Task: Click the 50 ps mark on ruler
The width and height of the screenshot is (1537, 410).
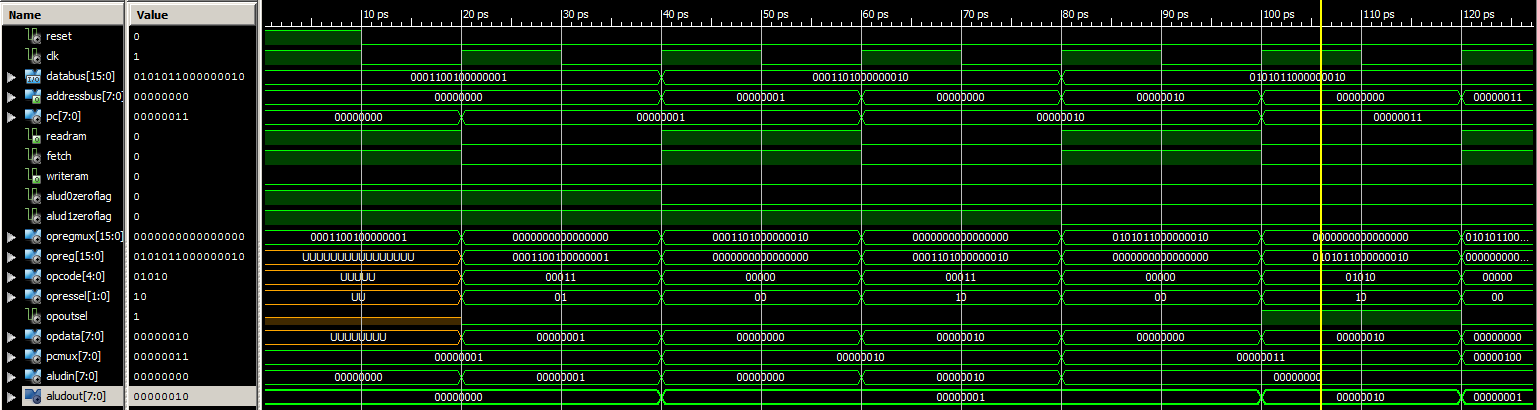Action: pos(762,16)
